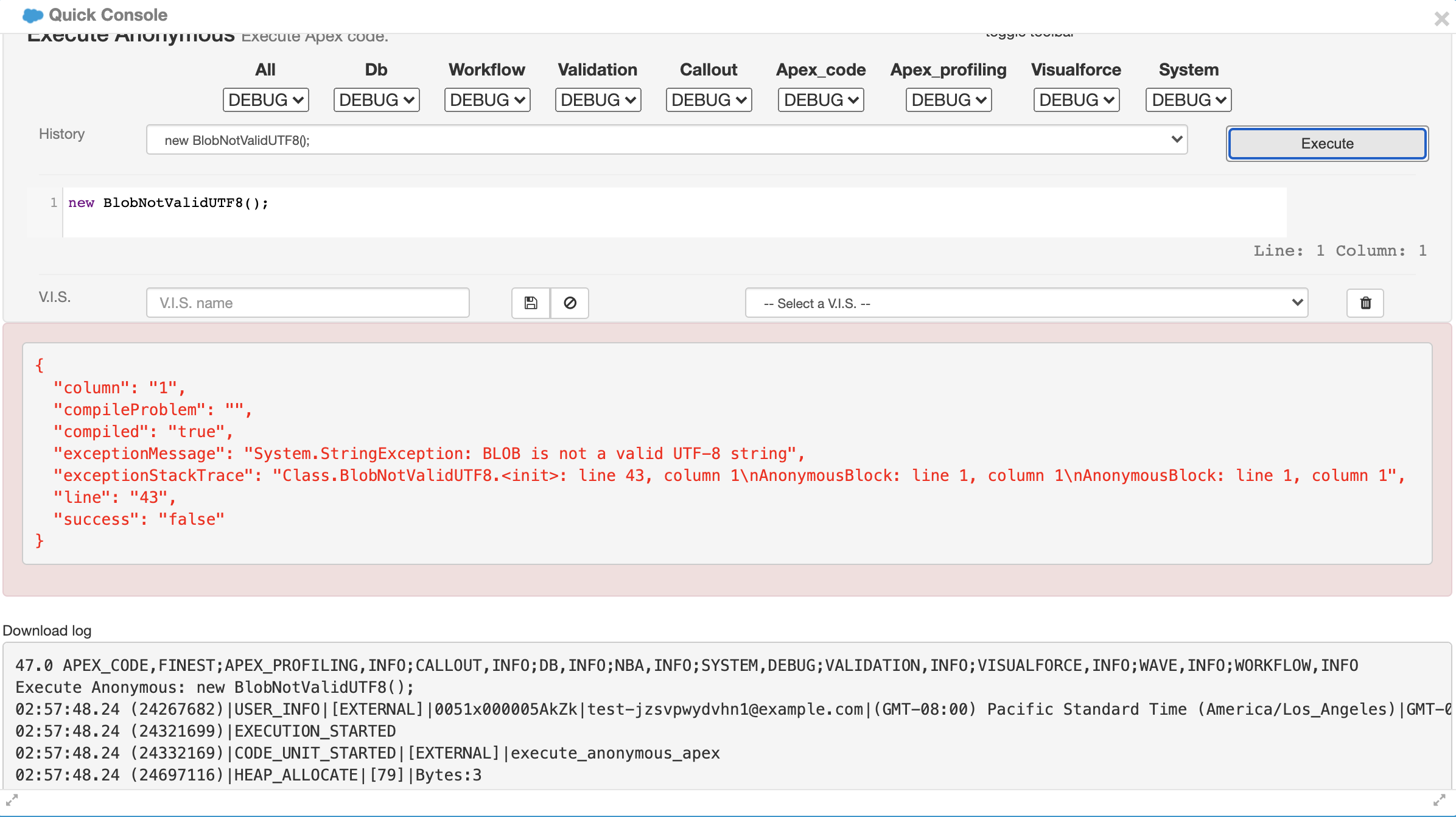This screenshot has width=1456, height=817.
Task: Focus the V.I.S. name input field
Action: (x=308, y=303)
